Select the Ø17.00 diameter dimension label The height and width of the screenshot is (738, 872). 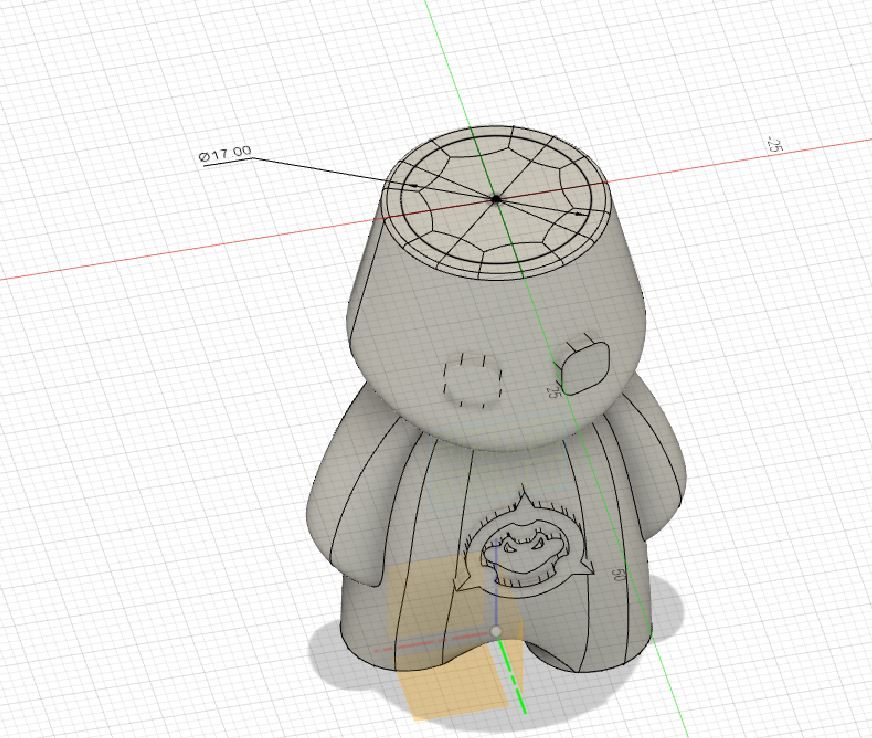pyautogui.click(x=225, y=153)
